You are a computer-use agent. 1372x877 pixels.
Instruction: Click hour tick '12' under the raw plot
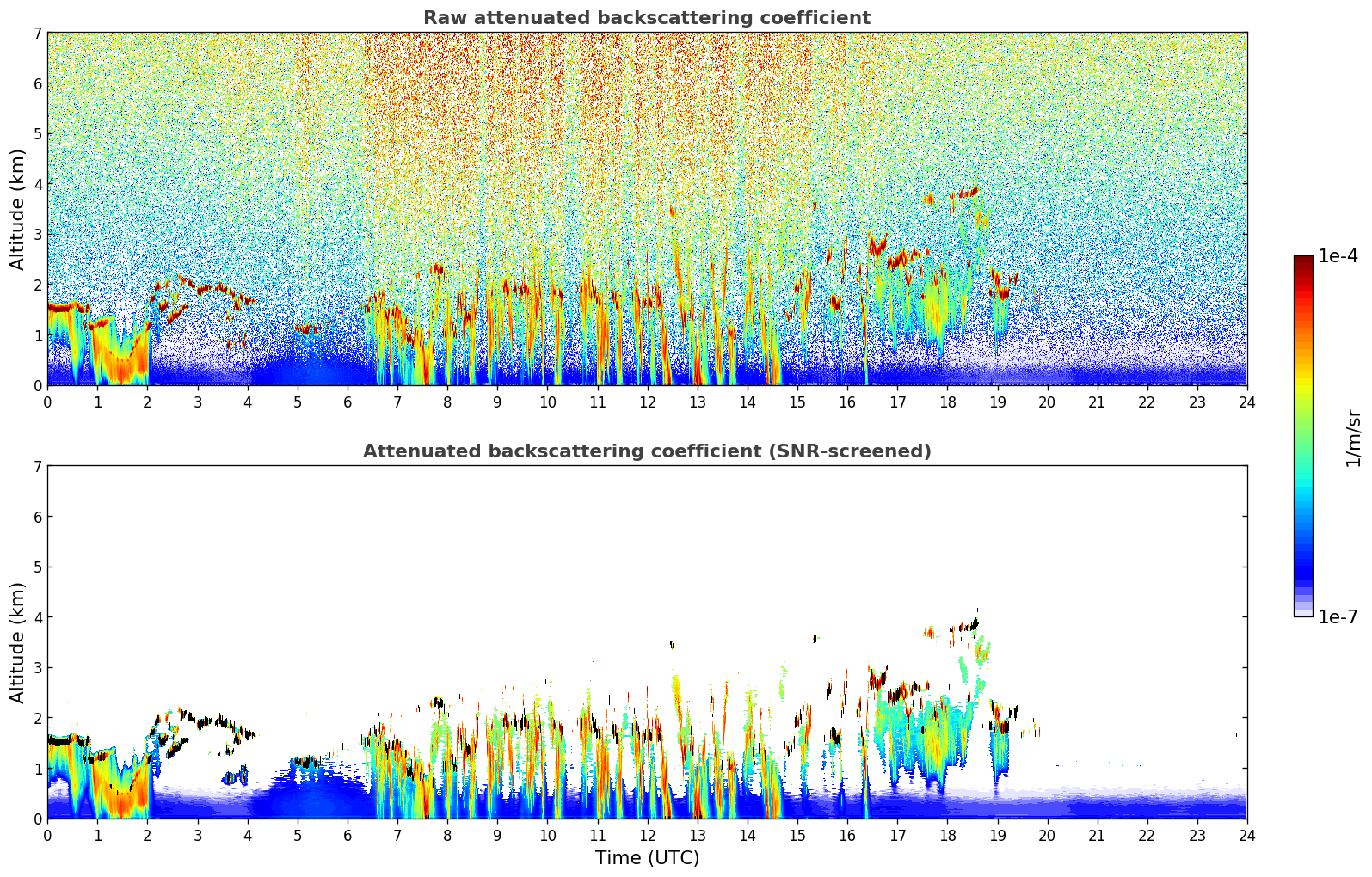click(x=647, y=402)
